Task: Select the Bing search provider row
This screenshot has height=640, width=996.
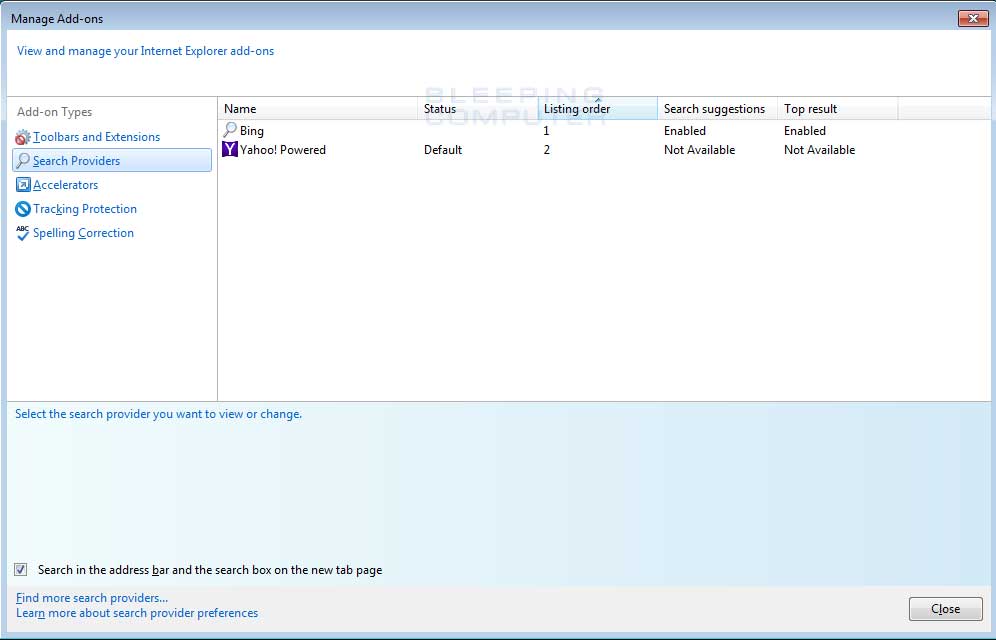Action: pyautogui.click(x=559, y=131)
